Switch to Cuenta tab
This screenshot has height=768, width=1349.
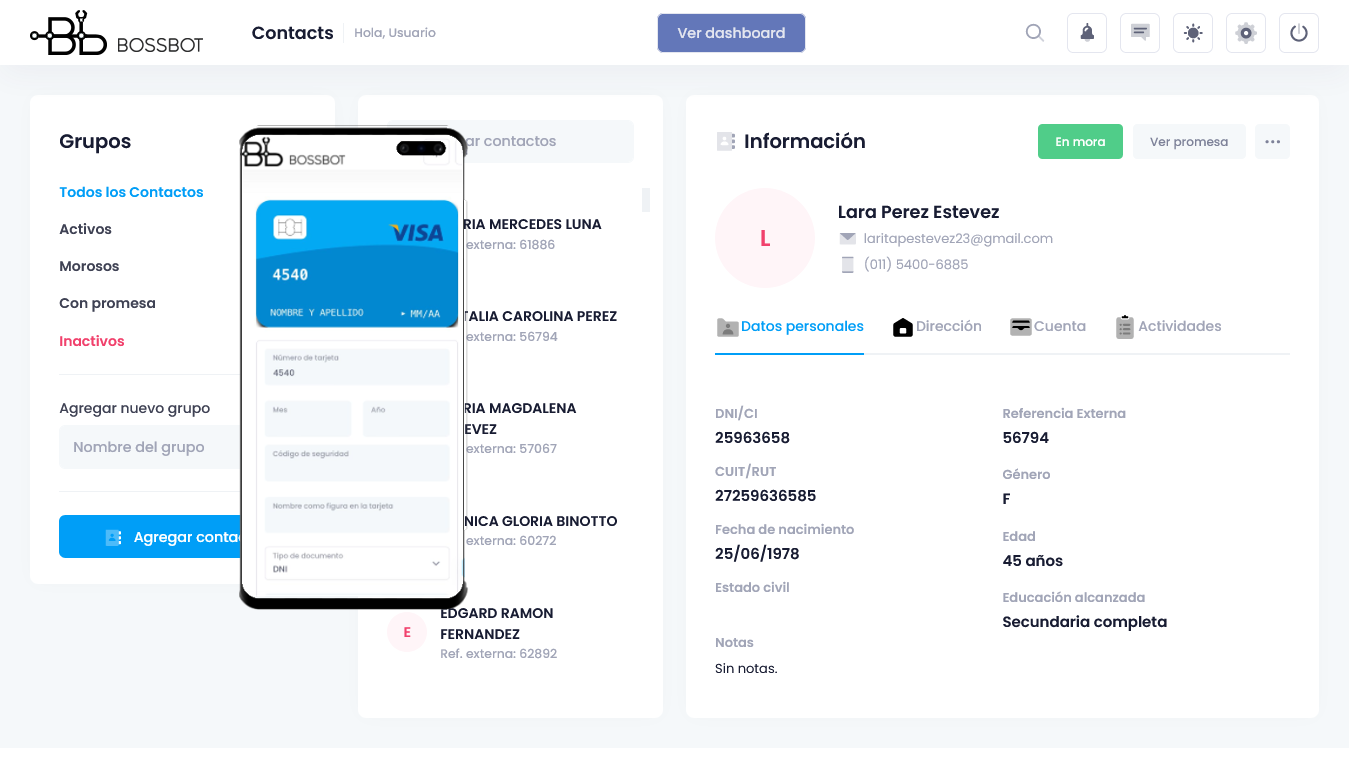[x=1048, y=327]
